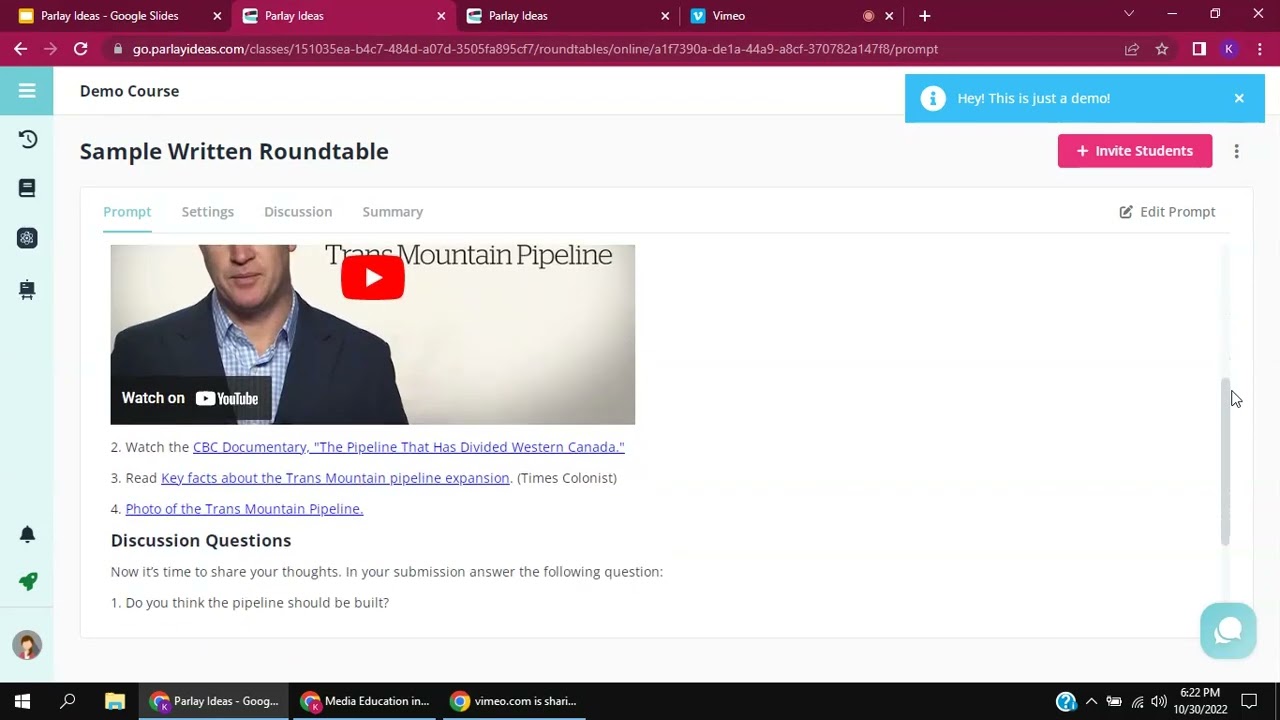The width and height of the screenshot is (1280, 720).
Task: Open Windows taskbar search
Action: click(68, 701)
